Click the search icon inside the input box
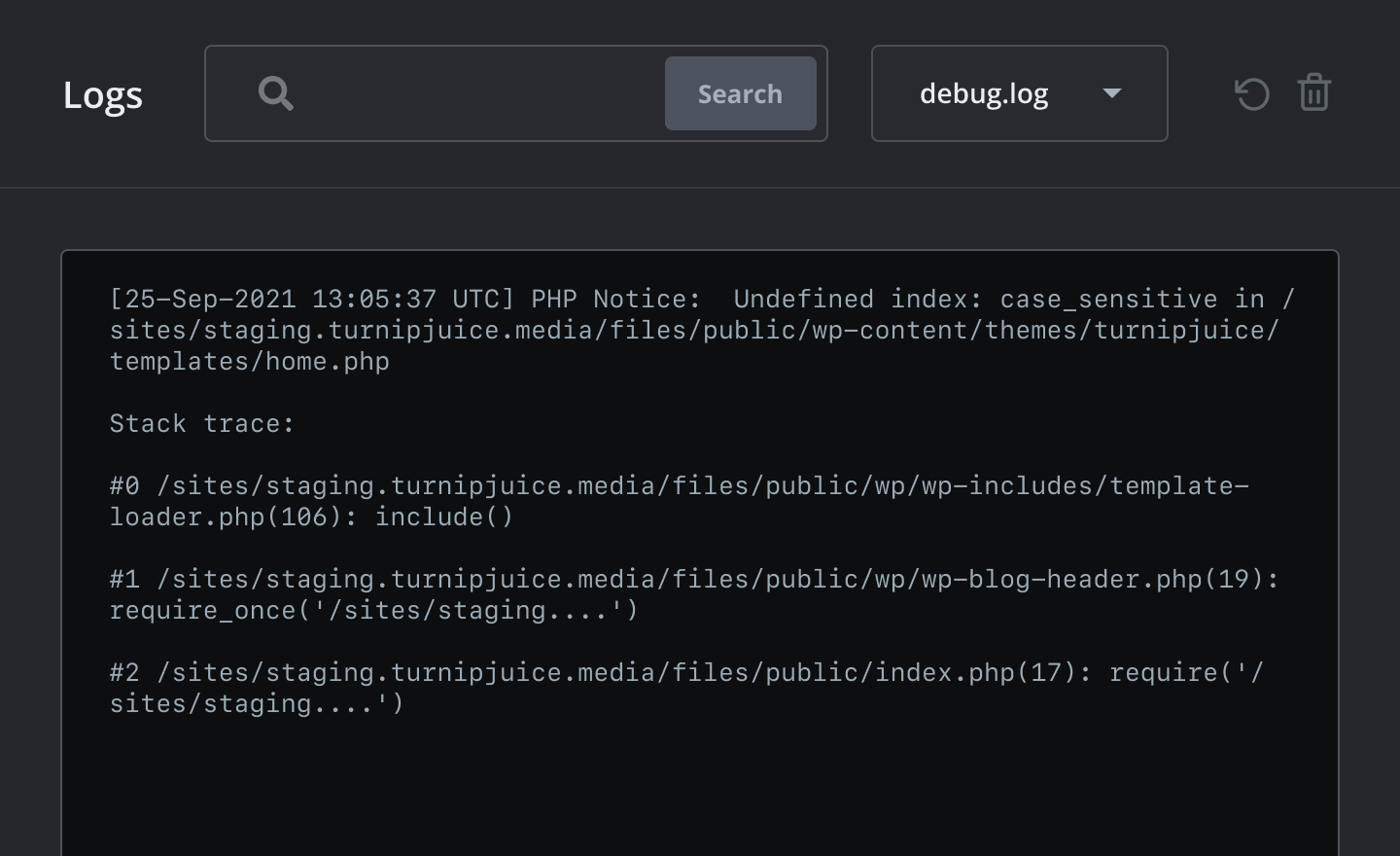Image resolution: width=1400 pixels, height=856 pixels. (x=276, y=93)
